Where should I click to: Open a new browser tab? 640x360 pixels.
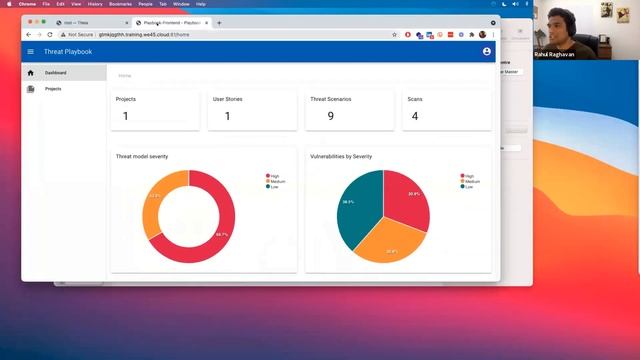coord(219,23)
